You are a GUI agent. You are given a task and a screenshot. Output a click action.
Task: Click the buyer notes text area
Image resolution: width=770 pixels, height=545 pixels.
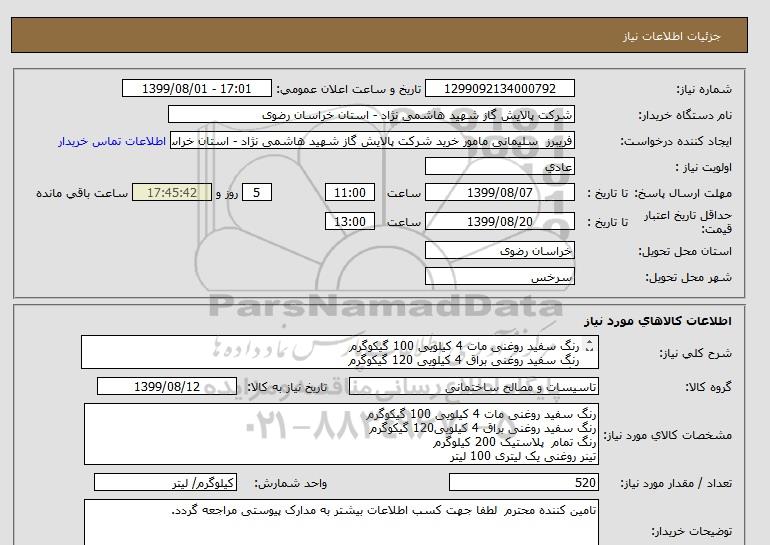[341, 523]
